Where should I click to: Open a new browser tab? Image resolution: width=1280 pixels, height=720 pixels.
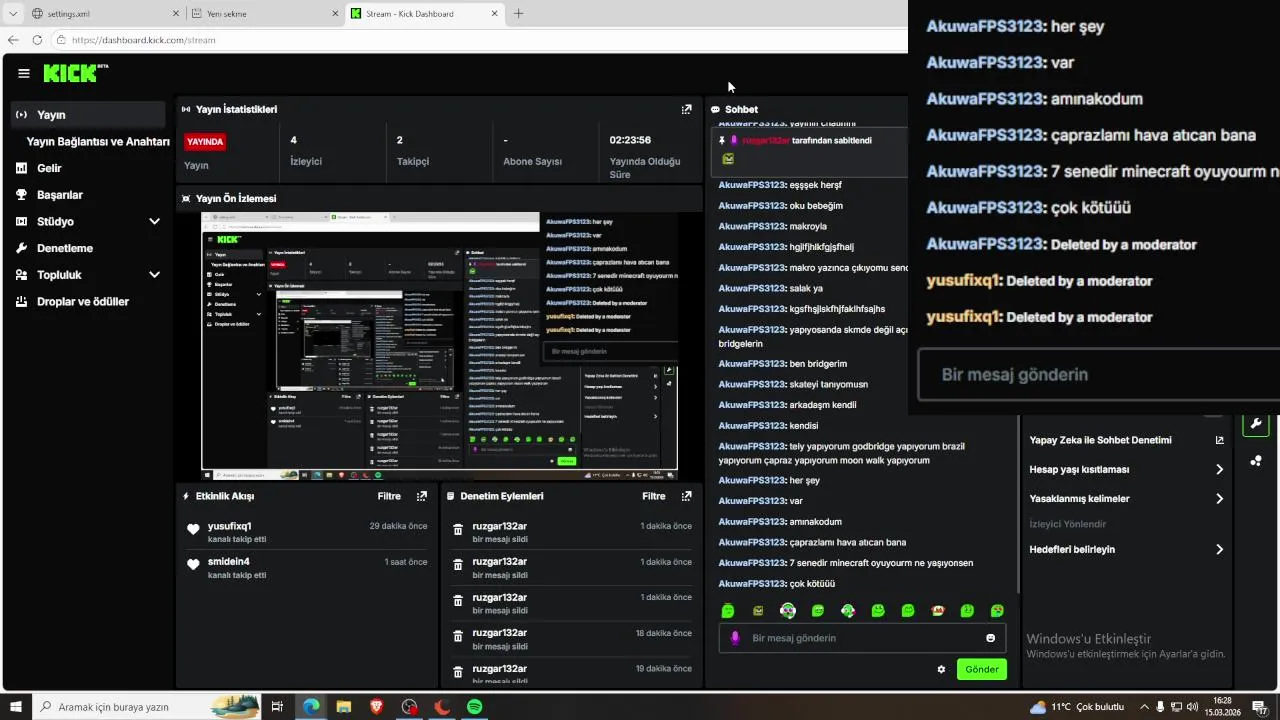tap(518, 14)
